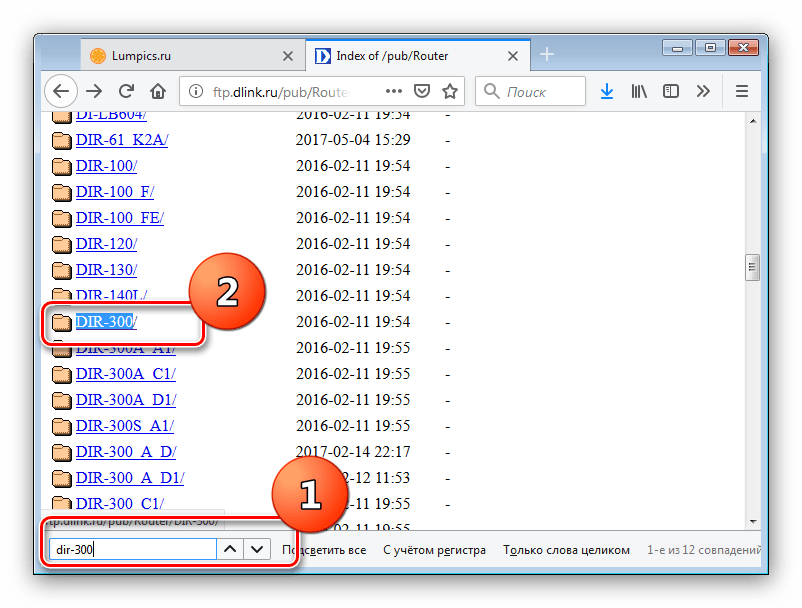Open the DIR-300/ folder link
802x608 pixels.
[106, 321]
